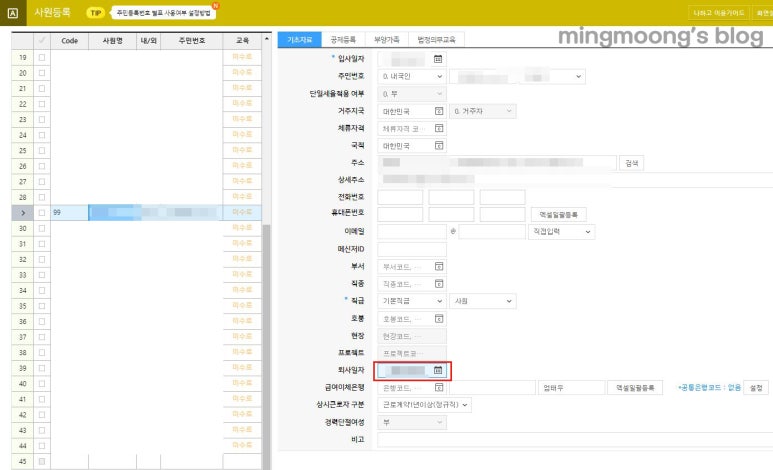This screenshot has height=470, width=773.
Task: Click the 내/외 column header
Action: click(148, 40)
